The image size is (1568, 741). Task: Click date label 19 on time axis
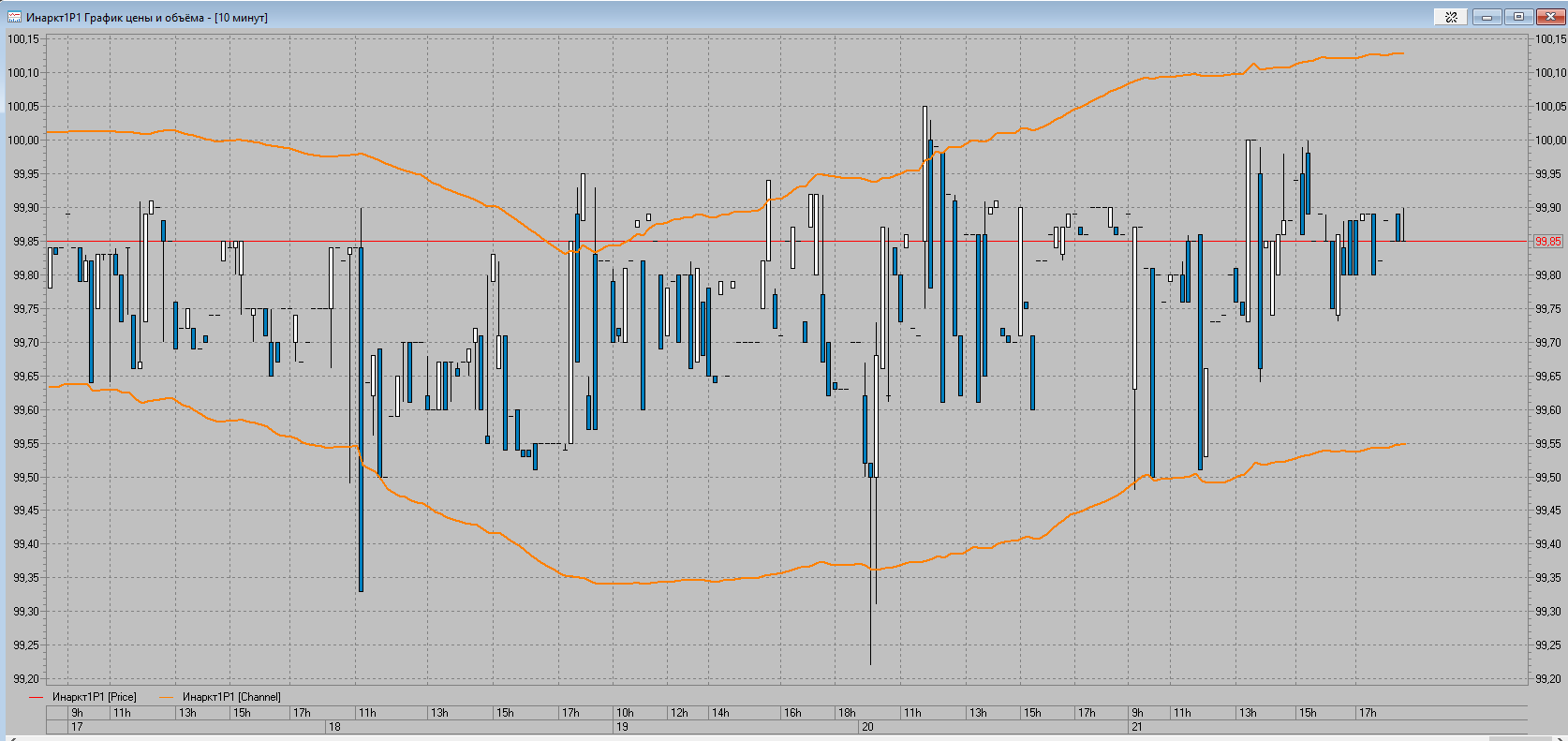(622, 727)
